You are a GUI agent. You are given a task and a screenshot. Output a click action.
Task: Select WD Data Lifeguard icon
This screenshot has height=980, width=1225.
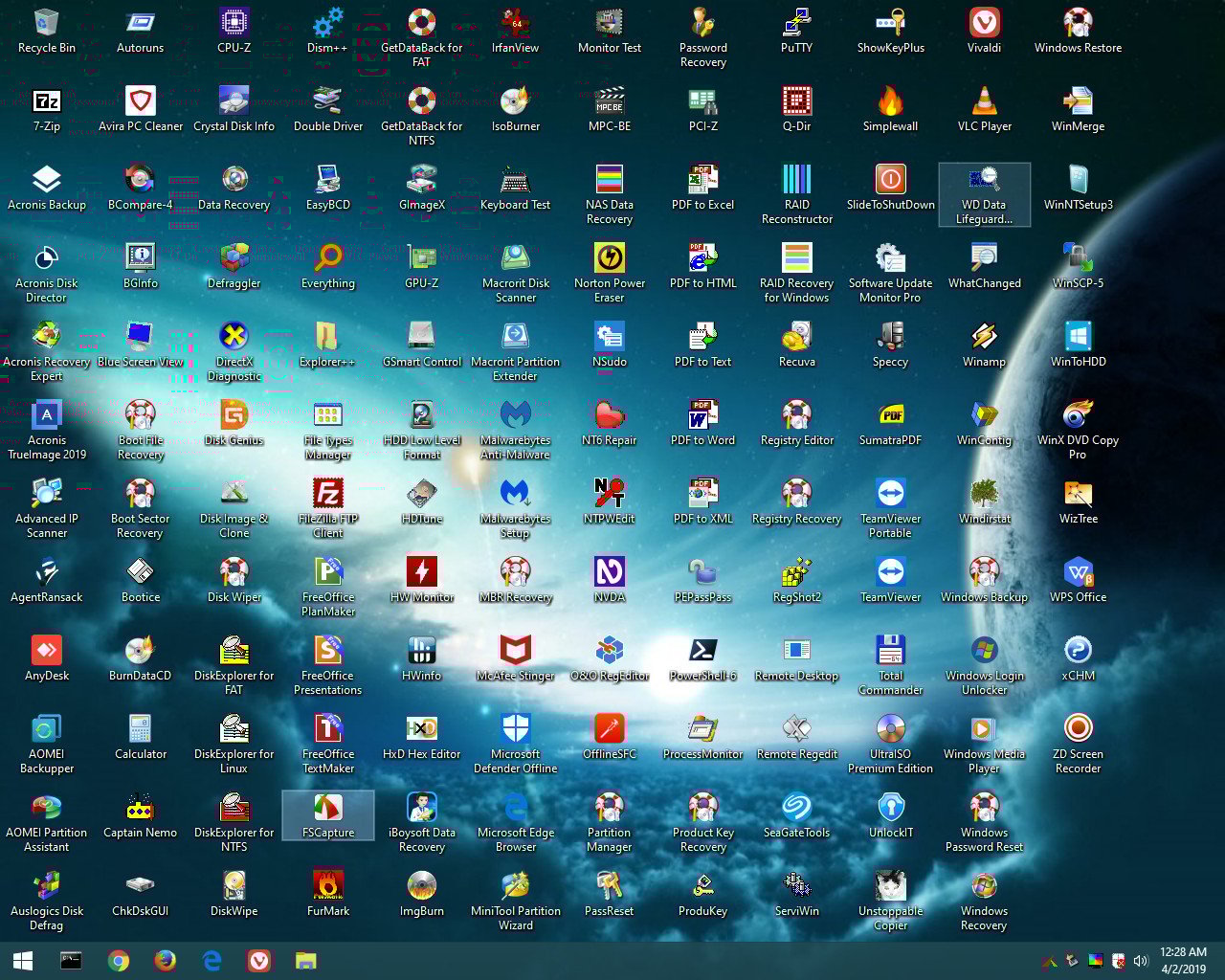[x=984, y=194]
